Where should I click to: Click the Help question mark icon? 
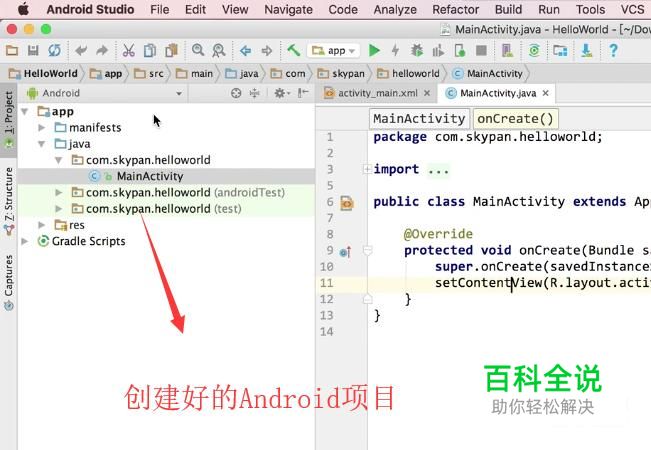pyautogui.click(x=613, y=51)
